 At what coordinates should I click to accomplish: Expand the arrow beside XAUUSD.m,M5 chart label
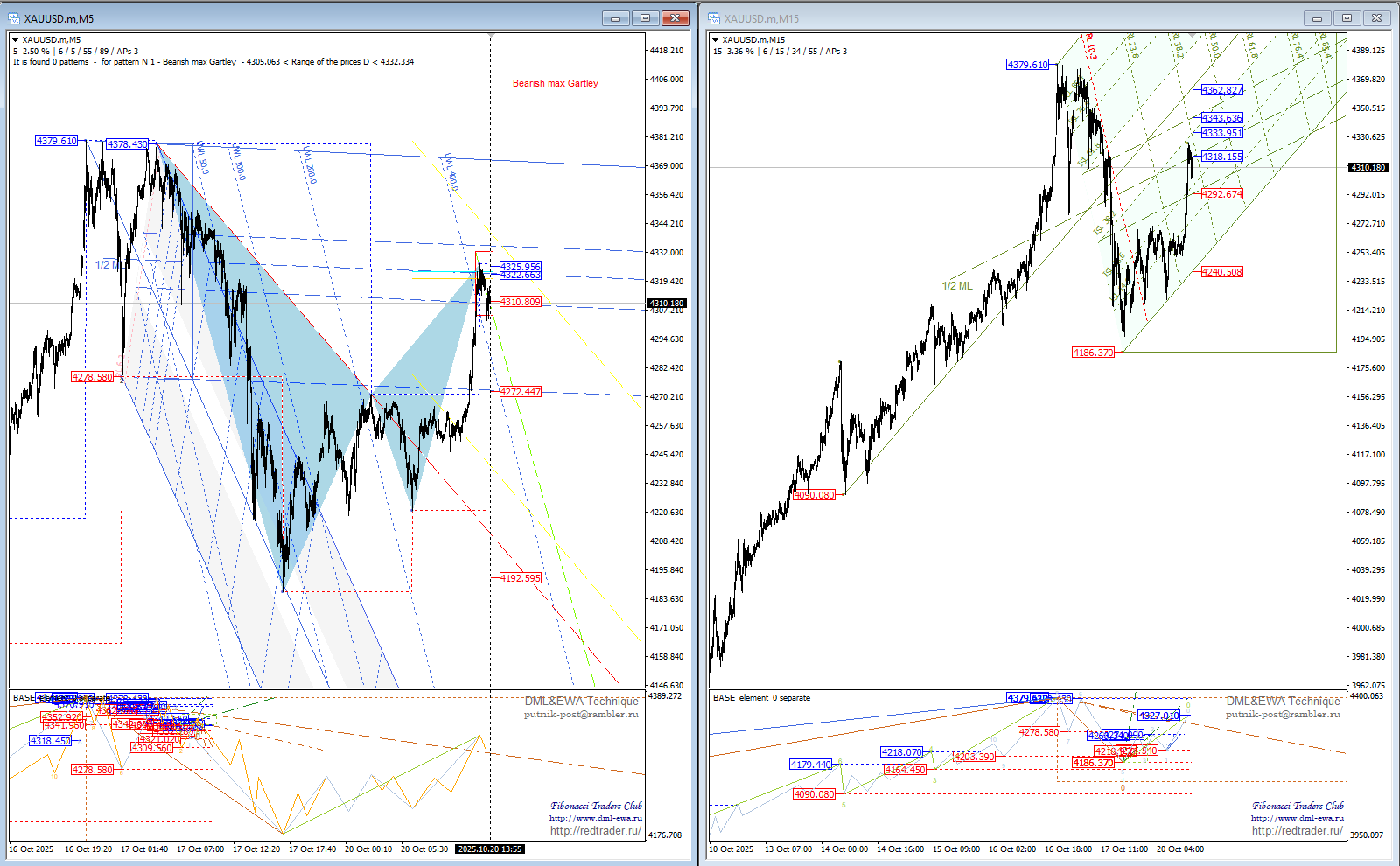pos(15,39)
